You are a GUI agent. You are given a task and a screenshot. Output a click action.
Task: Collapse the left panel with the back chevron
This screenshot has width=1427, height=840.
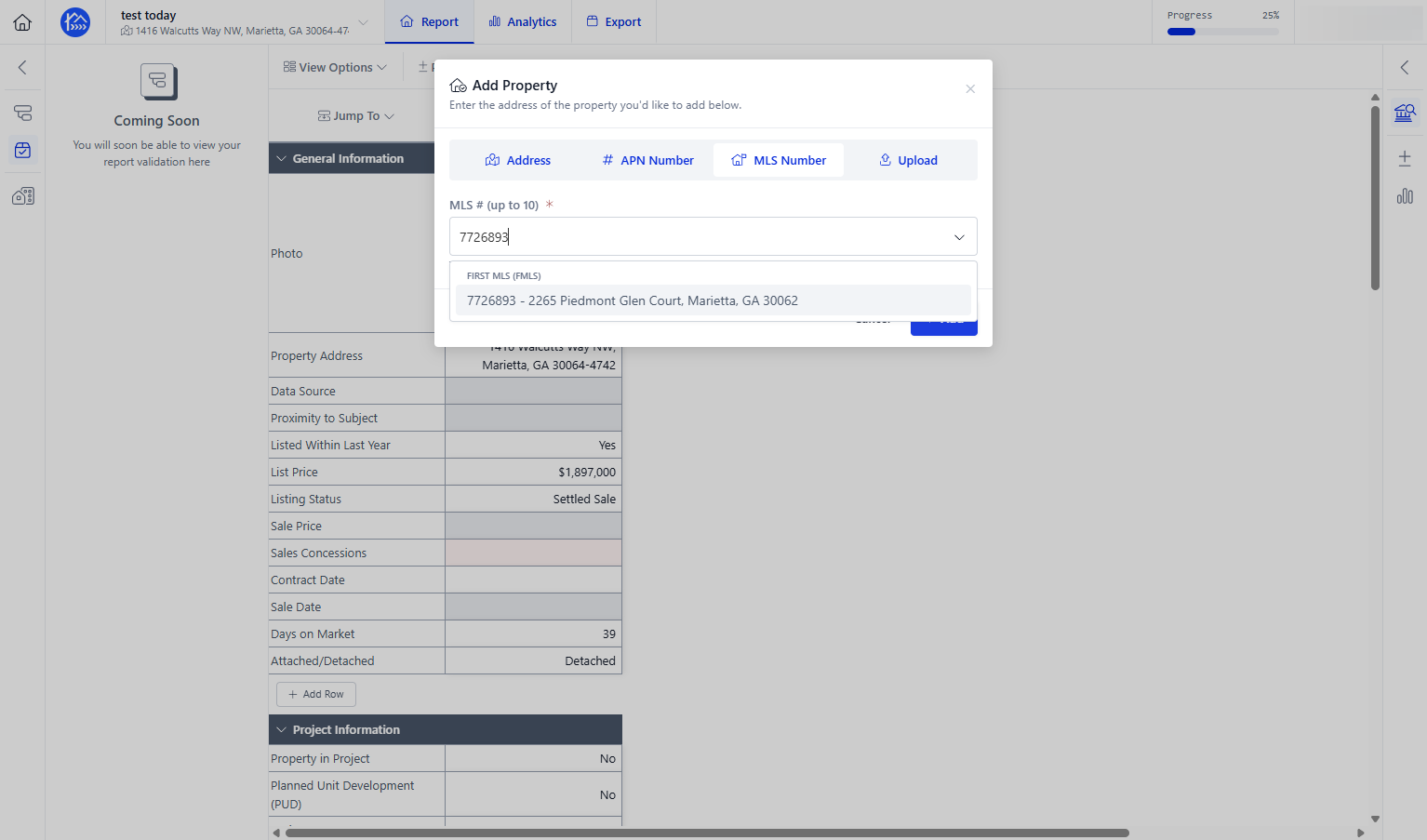point(22,67)
